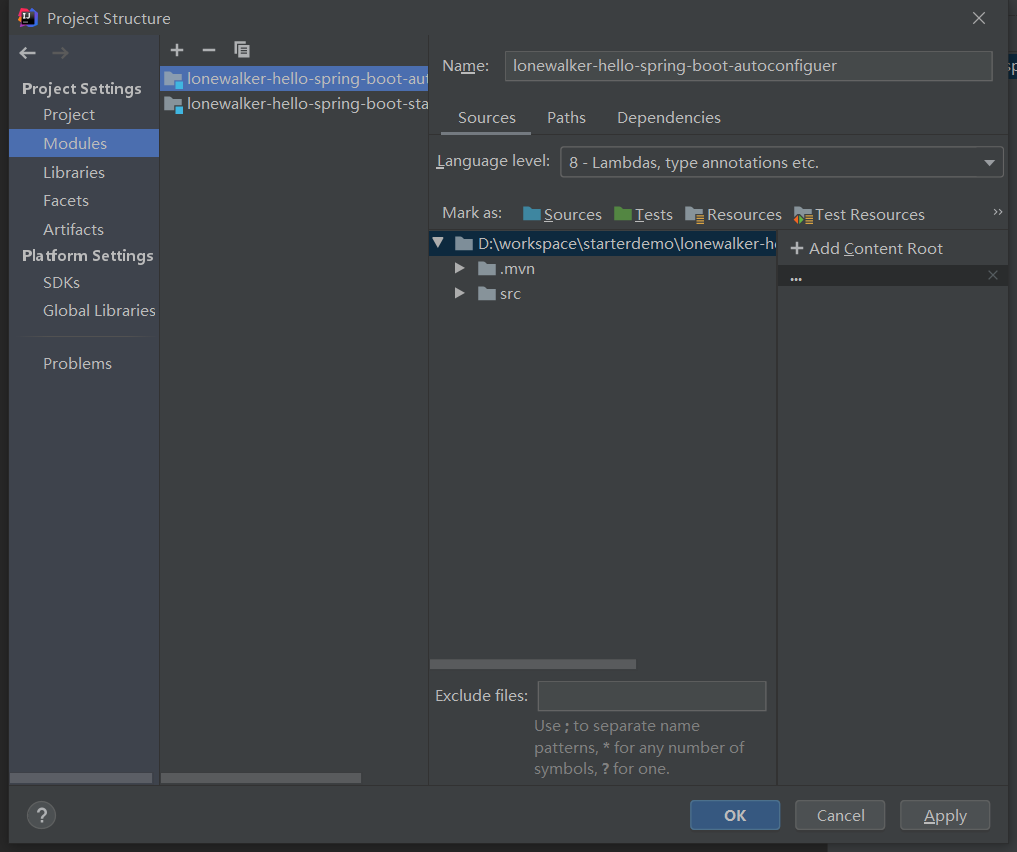Click IntelliJ logo in title bar

pos(28,18)
